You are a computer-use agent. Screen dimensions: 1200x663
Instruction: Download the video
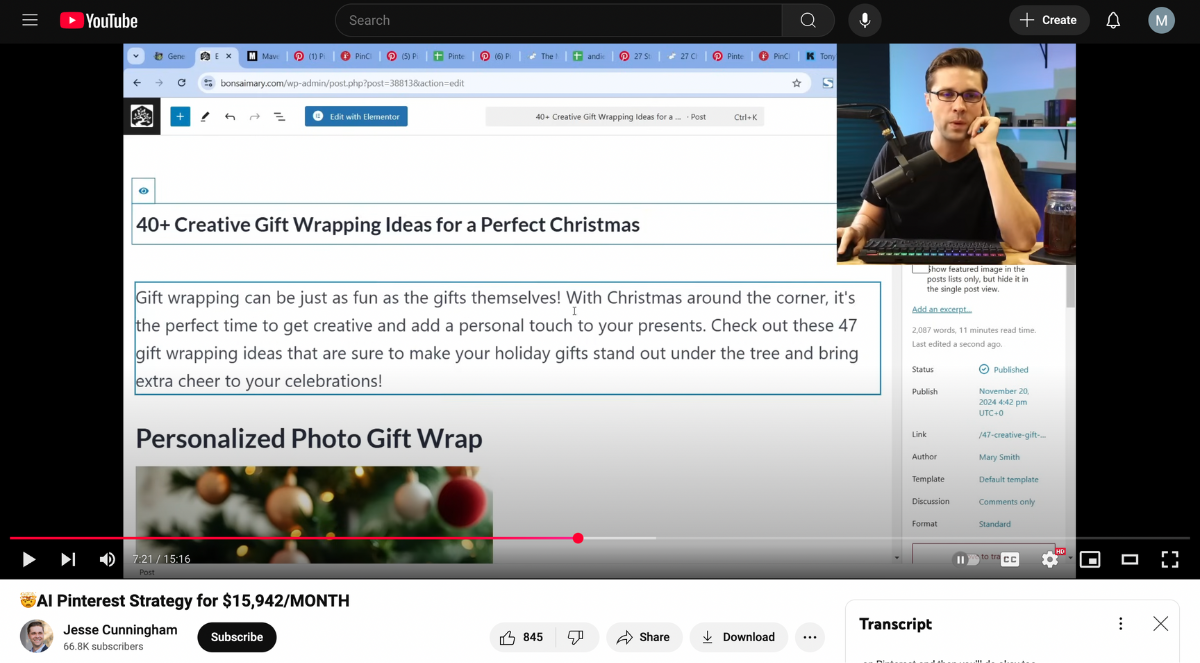click(739, 637)
